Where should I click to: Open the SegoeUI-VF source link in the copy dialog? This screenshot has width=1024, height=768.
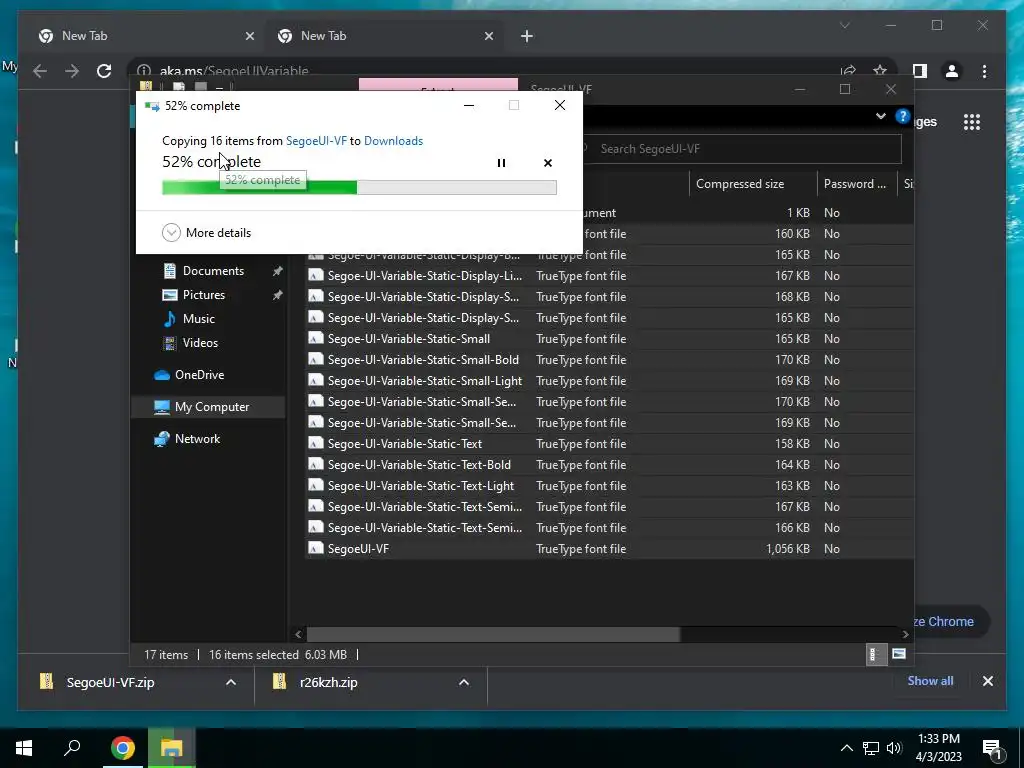(316, 140)
